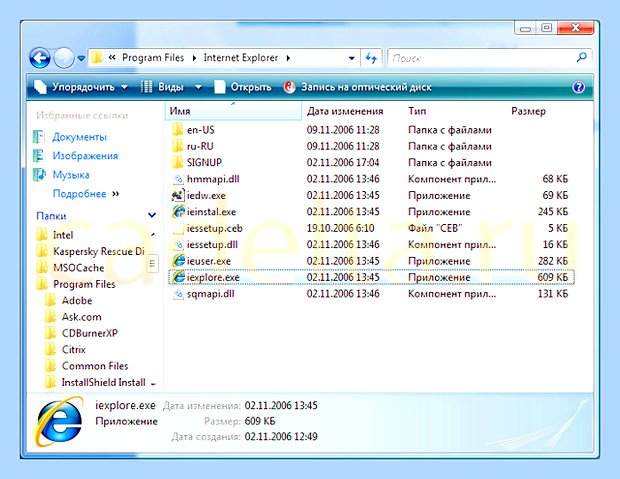The height and width of the screenshot is (479, 620).
Task: Expand arrow after Program Files breadcrumb
Action: point(194,58)
